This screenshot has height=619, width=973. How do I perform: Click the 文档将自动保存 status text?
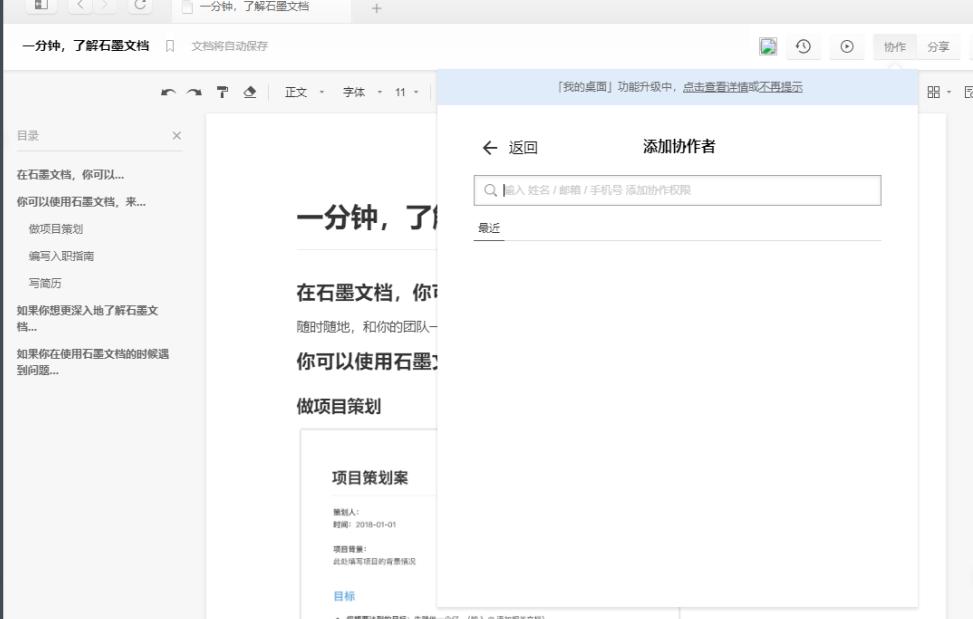[230, 46]
